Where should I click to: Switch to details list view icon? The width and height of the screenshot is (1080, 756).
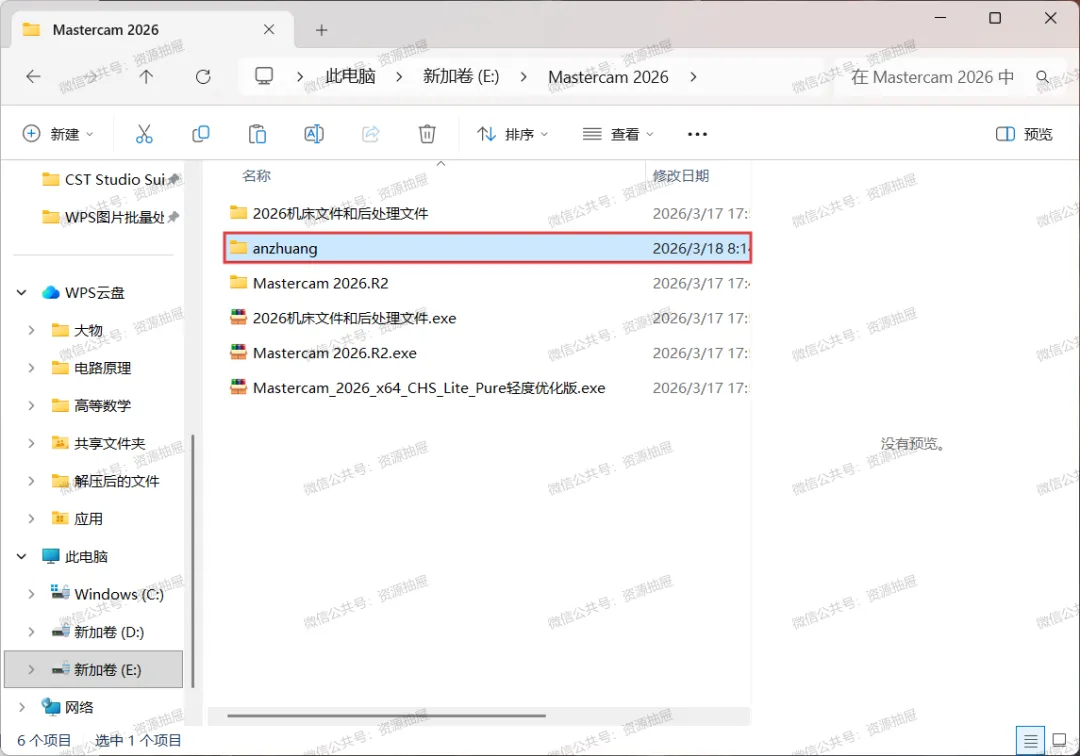(x=1030, y=741)
